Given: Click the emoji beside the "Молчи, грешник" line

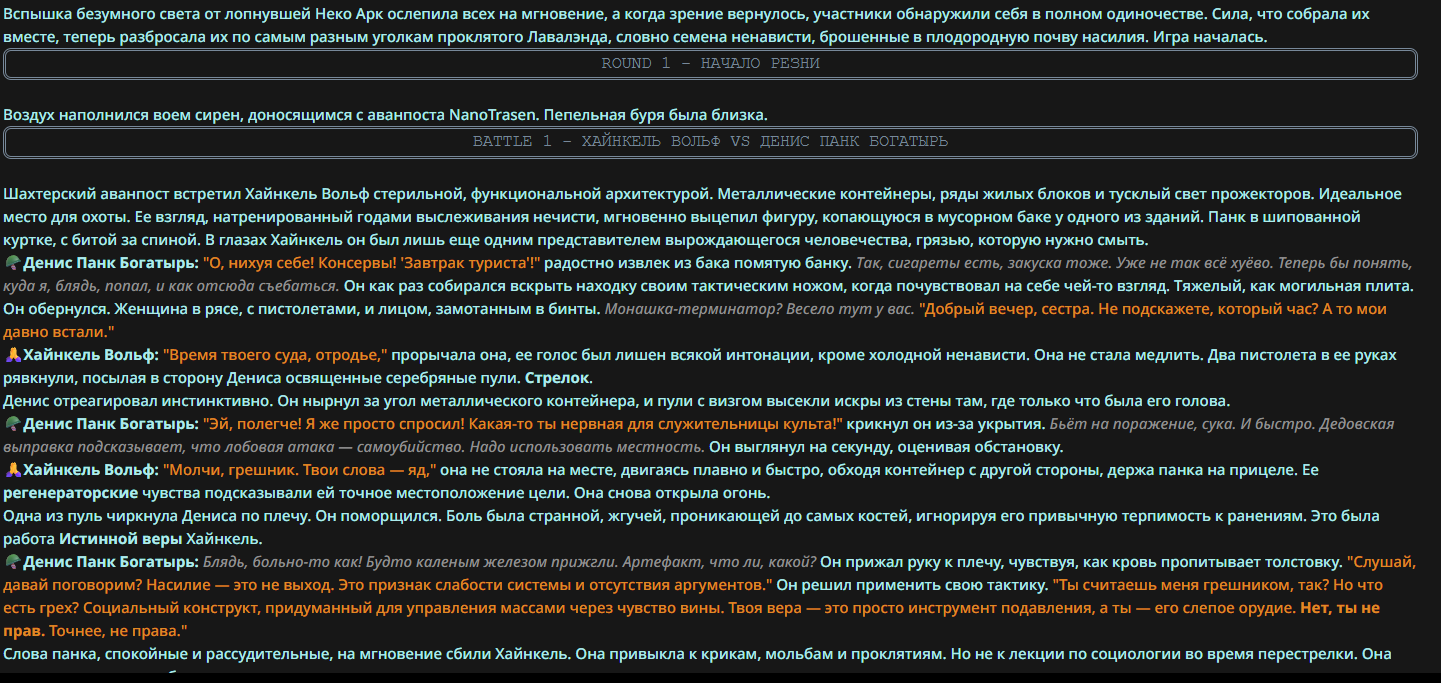Looking at the screenshot, I should pos(13,470).
